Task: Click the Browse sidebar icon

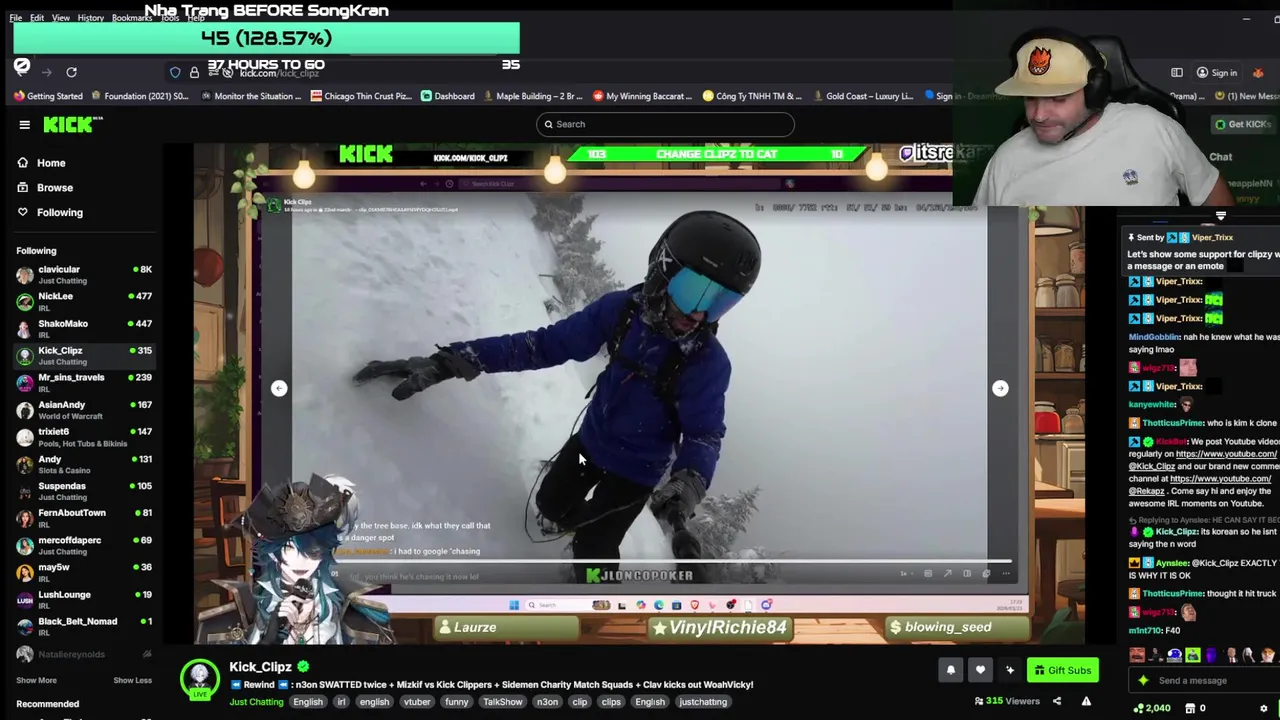Action: (x=22, y=187)
